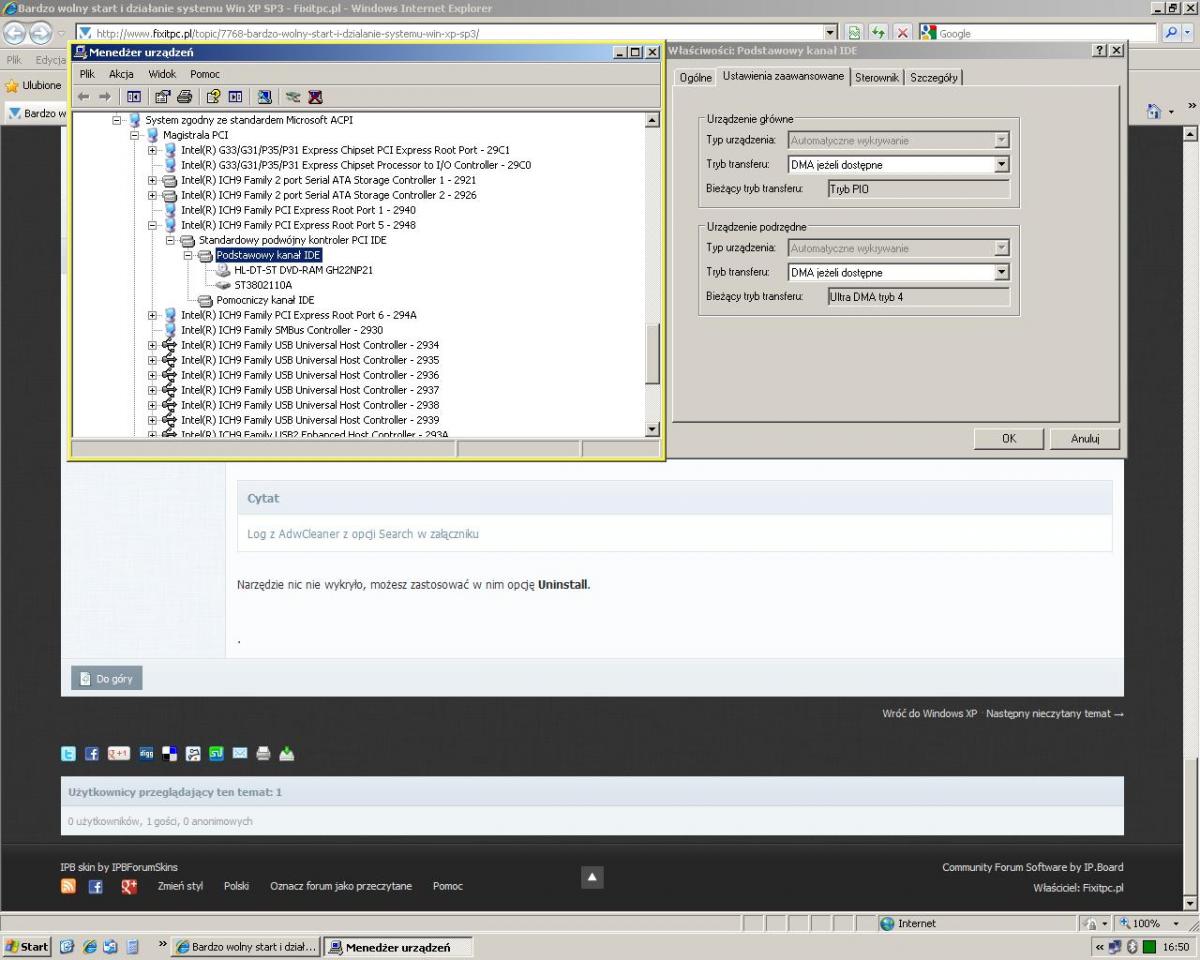Screen dimensions: 1200x960
Task: Switch to the Szczegóły tab
Action: (x=933, y=78)
